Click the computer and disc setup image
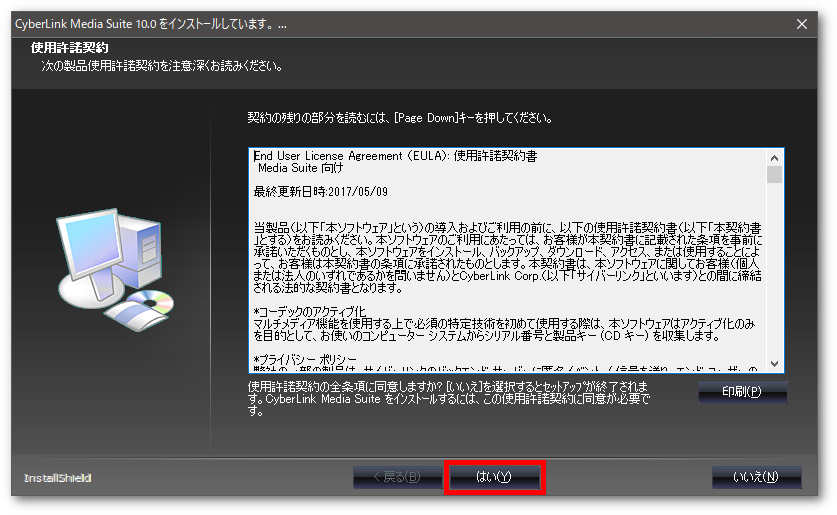The height and width of the screenshot is (515, 837). click(115, 270)
